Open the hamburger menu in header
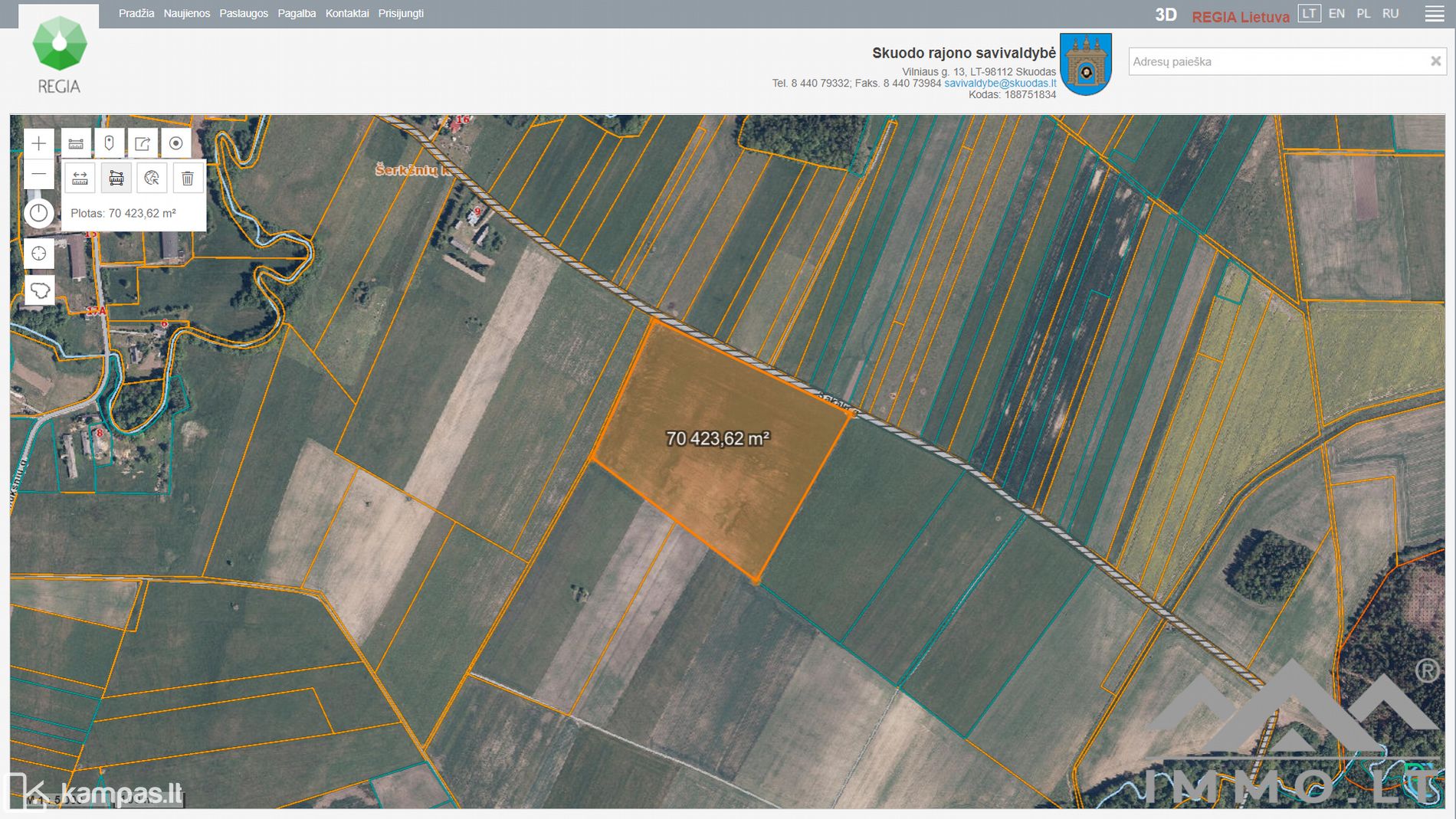This screenshot has height=819, width=1456. (x=1434, y=14)
